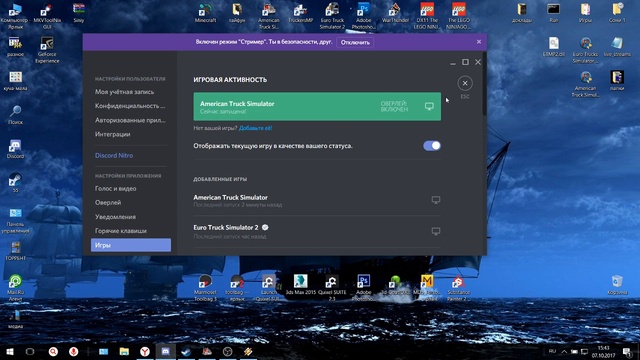Viewport: 640px width, 360px height.
Task: Open Корзина recycle bin
Action: click(x=617, y=285)
